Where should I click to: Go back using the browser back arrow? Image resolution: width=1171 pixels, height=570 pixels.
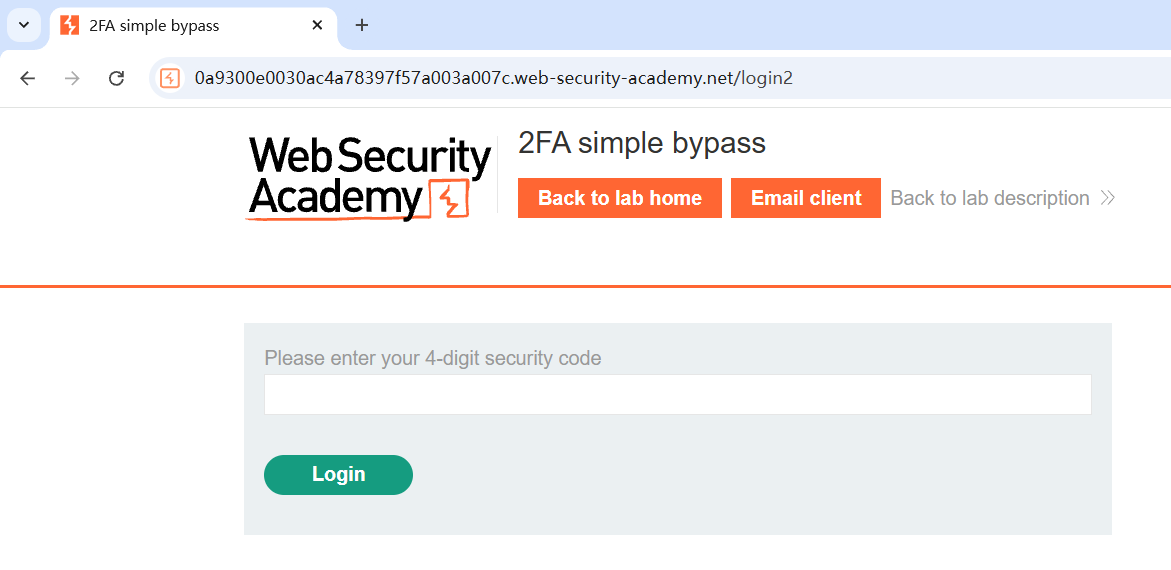point(27,78)
